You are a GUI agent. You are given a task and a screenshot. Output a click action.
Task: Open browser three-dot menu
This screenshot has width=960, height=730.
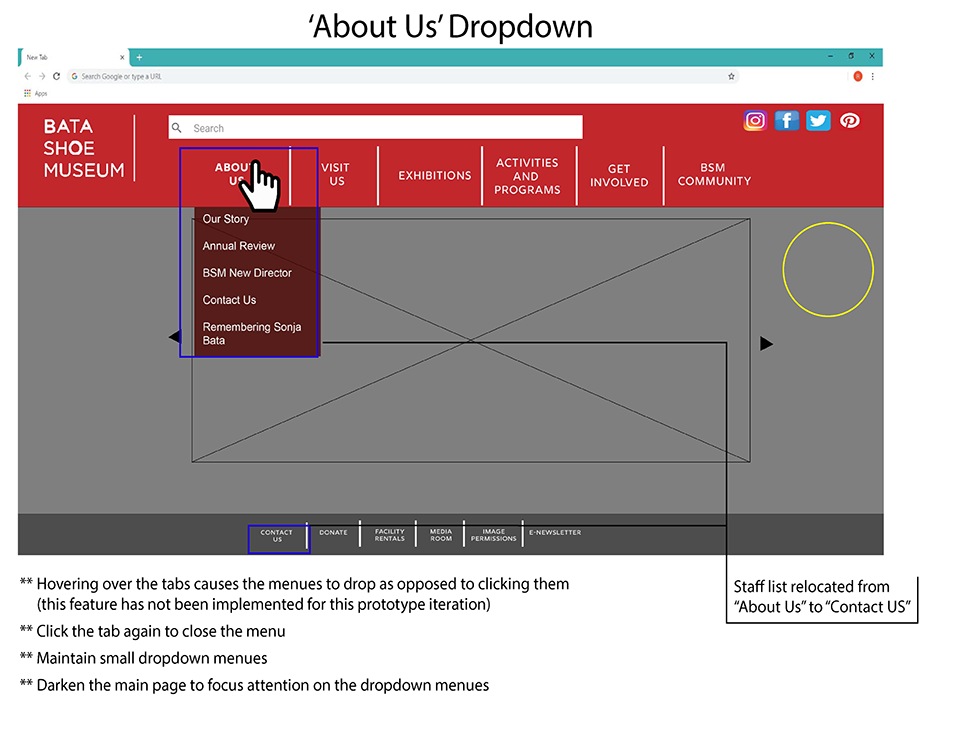872,77
